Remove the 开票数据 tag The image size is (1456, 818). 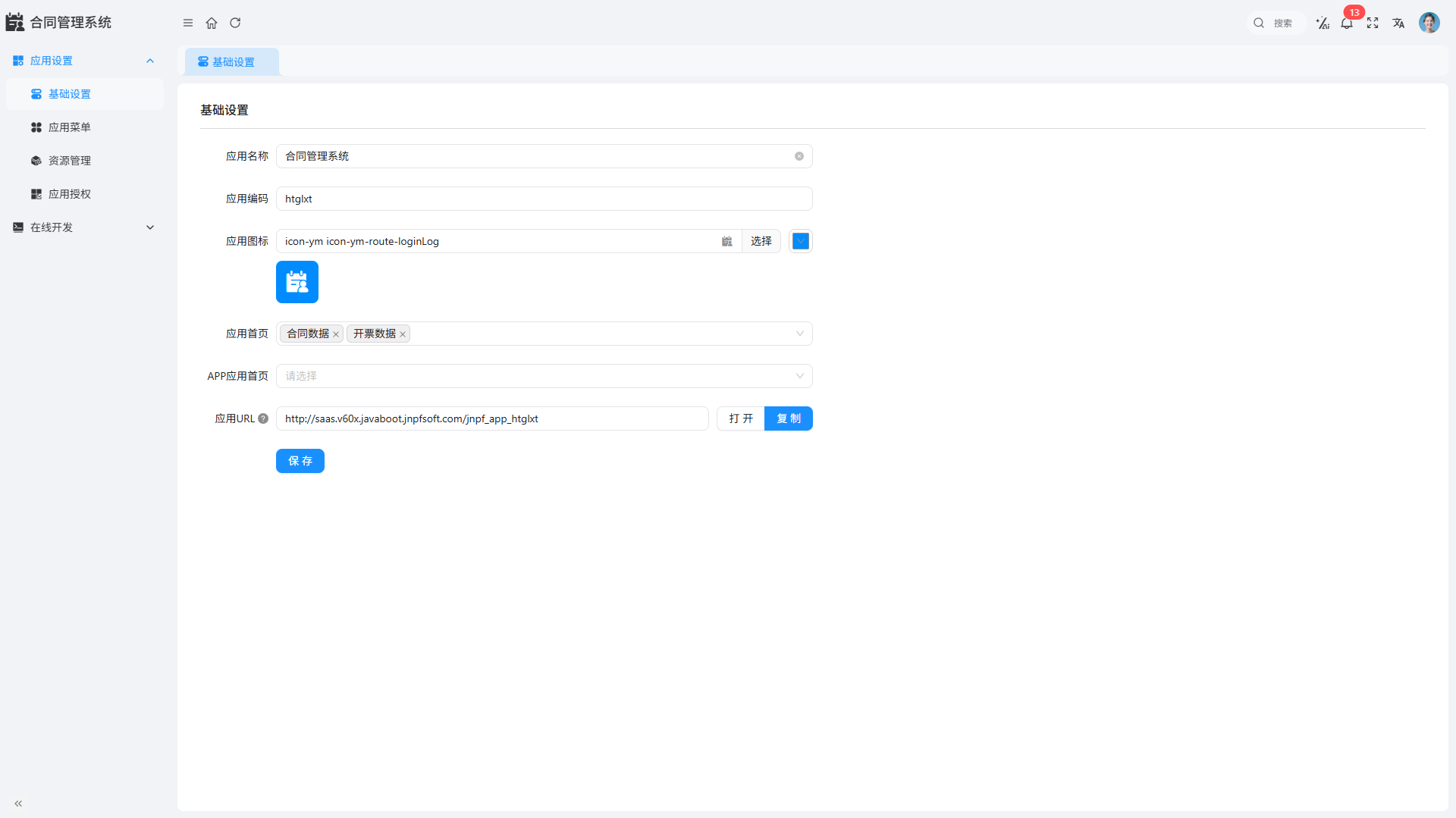403,334
